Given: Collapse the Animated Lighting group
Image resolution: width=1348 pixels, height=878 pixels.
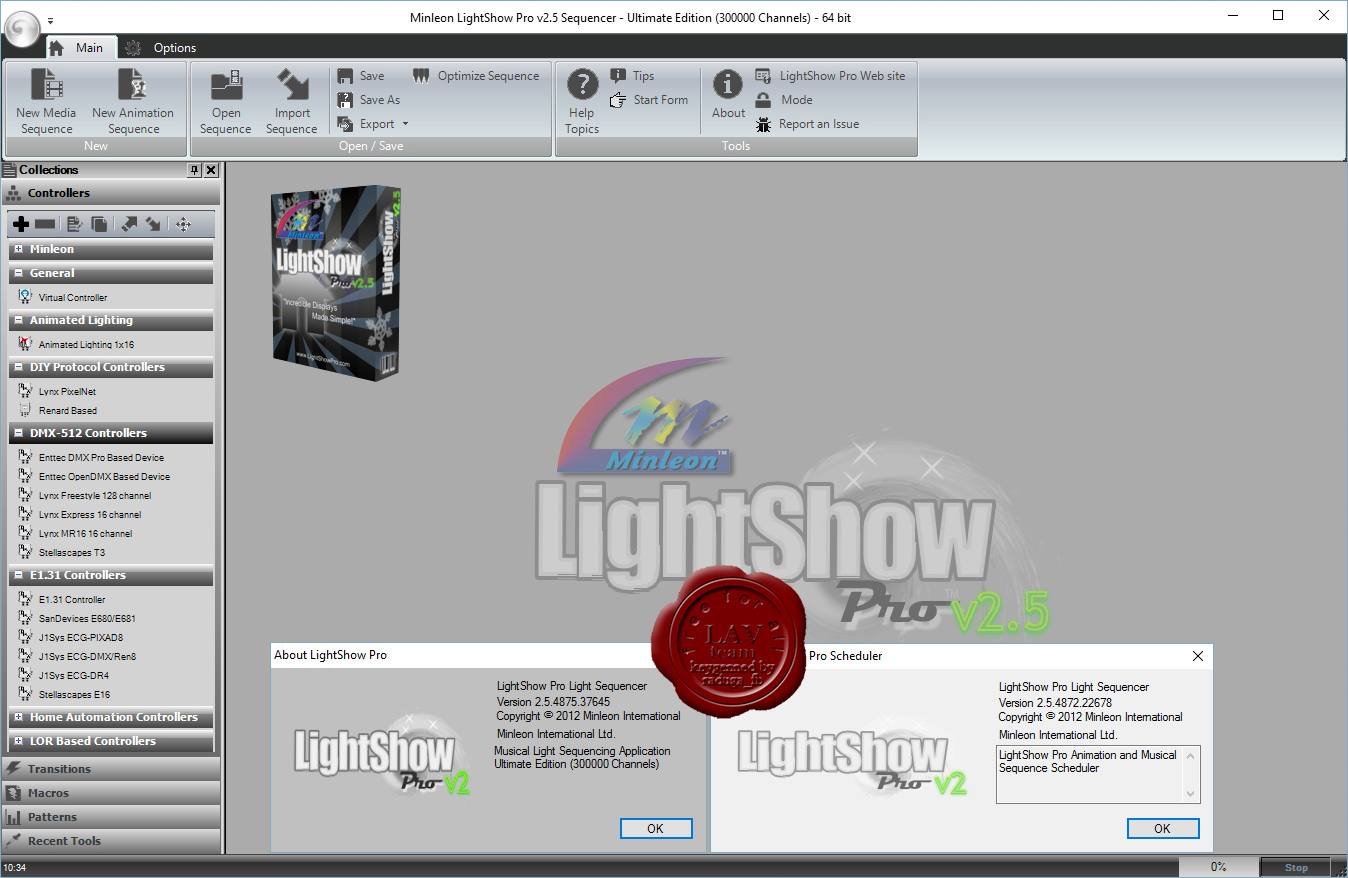Looking at the screenshot, I should tap(19, 320).
